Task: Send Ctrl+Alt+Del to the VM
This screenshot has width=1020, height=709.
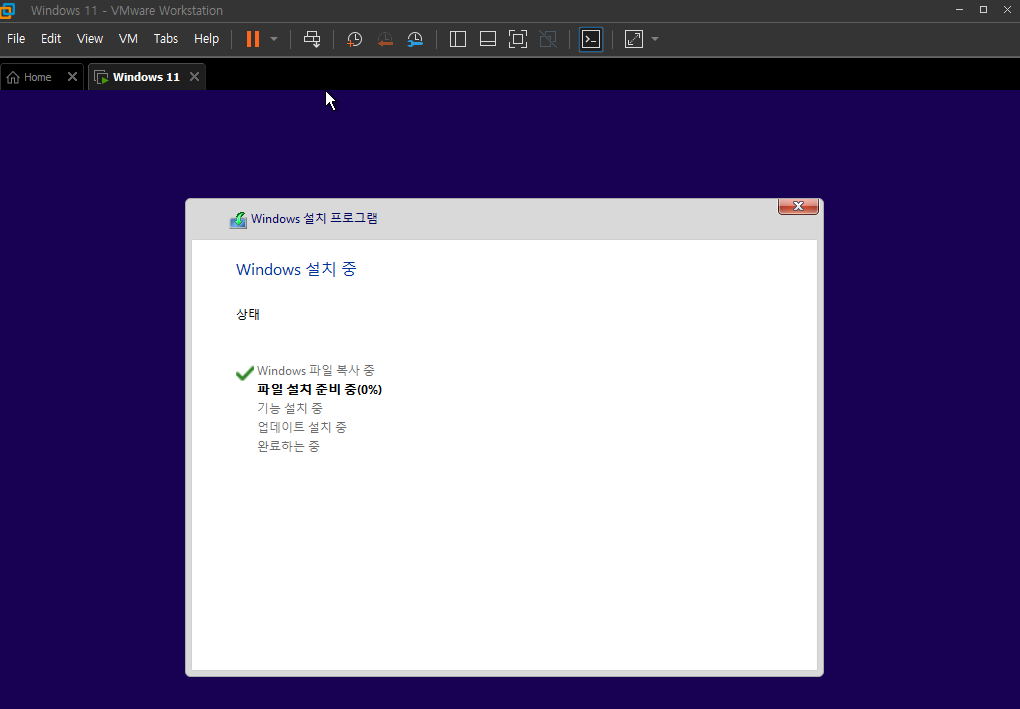Action: tap(312, 39)
